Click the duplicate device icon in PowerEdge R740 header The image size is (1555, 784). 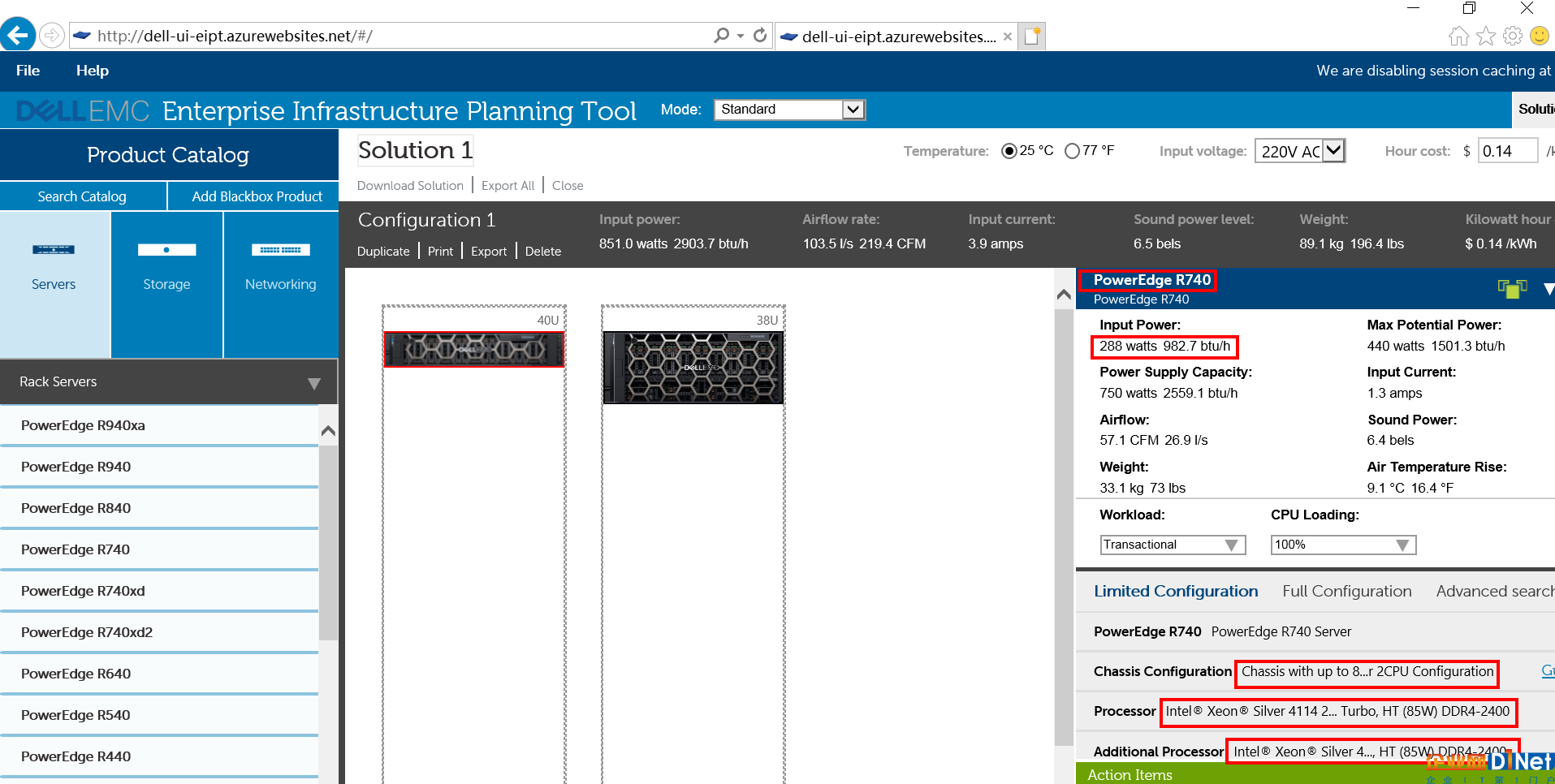[1512, 288]
